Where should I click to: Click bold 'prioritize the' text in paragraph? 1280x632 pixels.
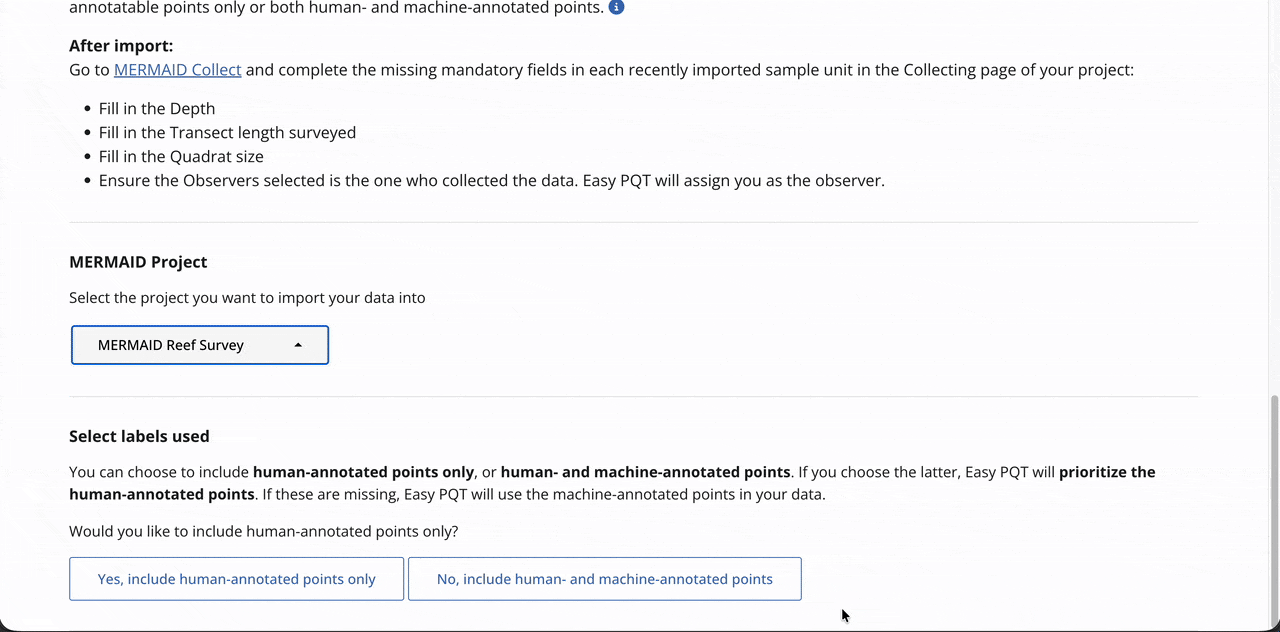[x=1107, y=472]
